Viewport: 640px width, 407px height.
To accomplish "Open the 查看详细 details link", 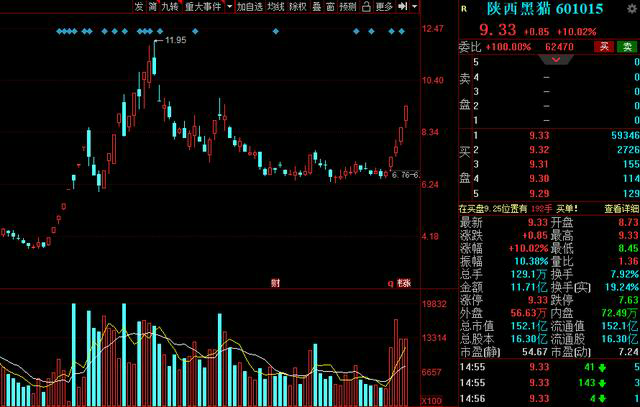I will (x=622, y=209).
